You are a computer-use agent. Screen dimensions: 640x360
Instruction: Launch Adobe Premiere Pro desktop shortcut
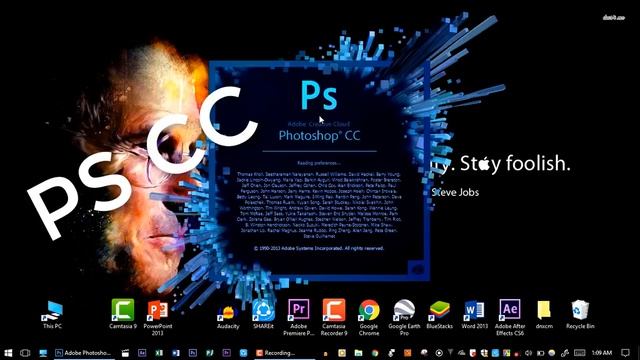pyautogui.click(x=298, y=318)
